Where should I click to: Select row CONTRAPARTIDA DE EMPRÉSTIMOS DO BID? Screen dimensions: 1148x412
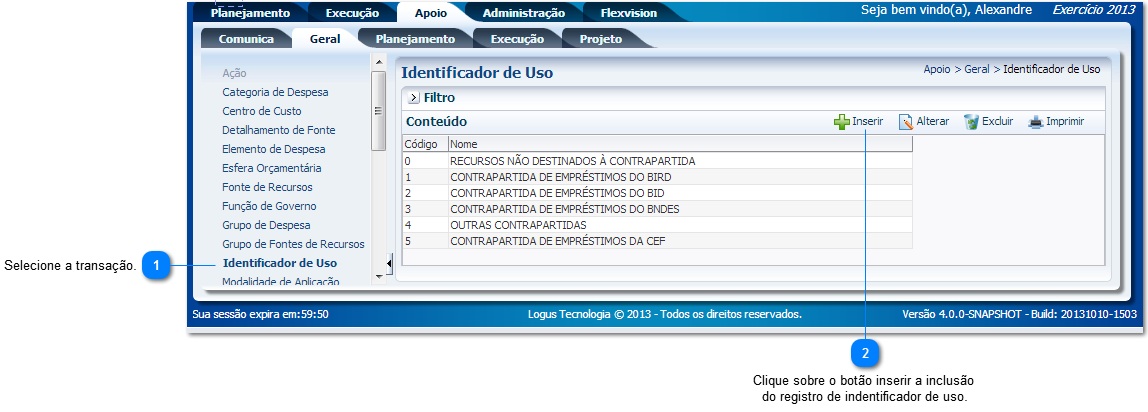tap(657, 193)
